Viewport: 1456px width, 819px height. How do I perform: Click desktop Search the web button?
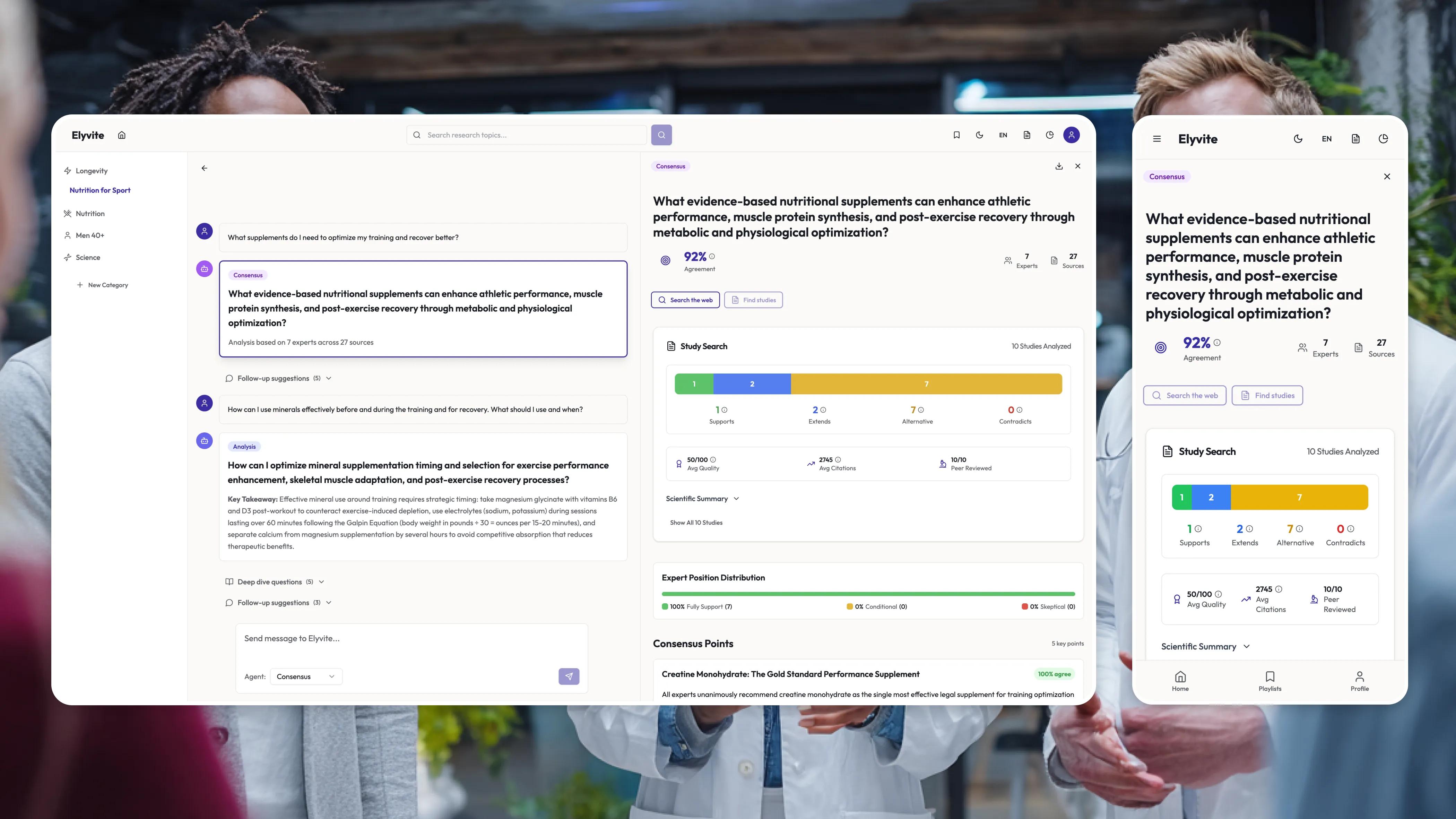pos(685,300)
